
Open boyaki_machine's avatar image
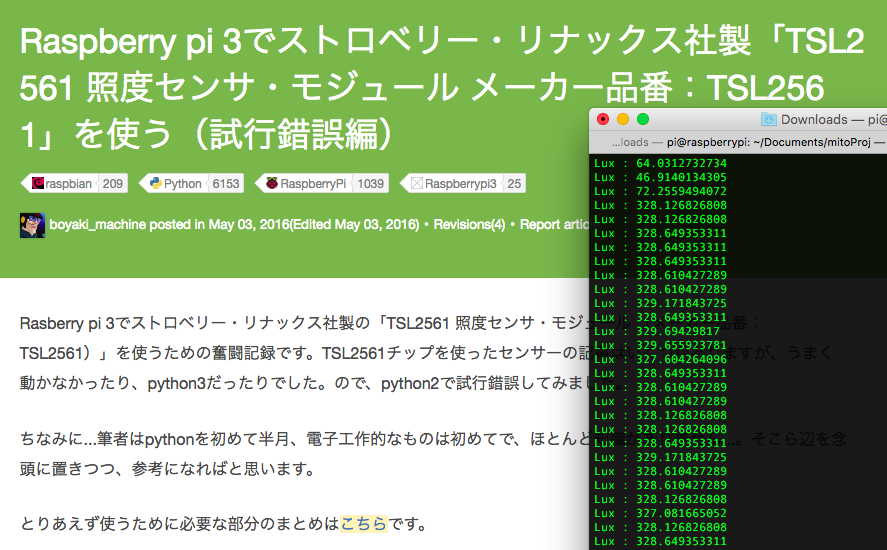click(32, 225)
